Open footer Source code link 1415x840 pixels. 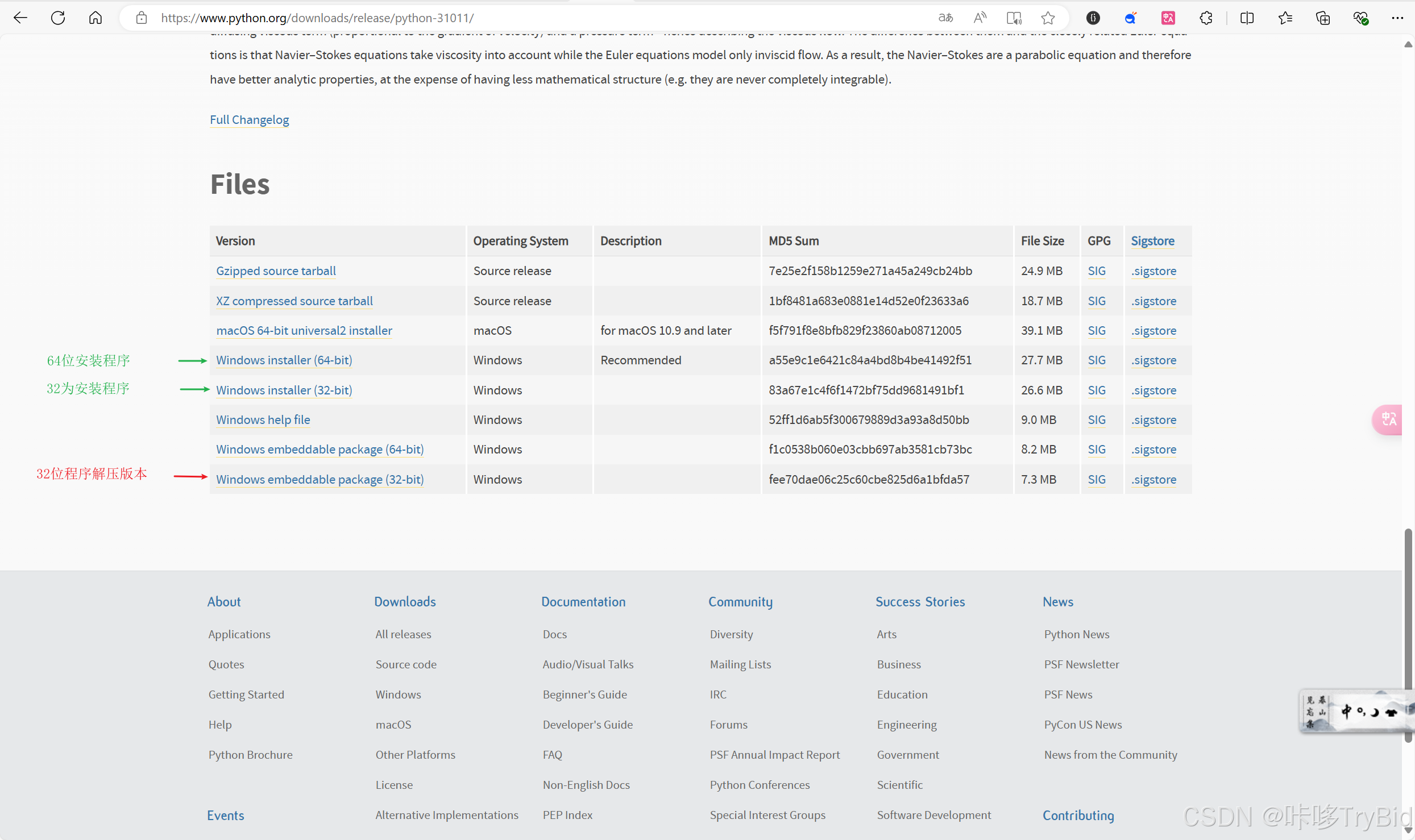406,664
